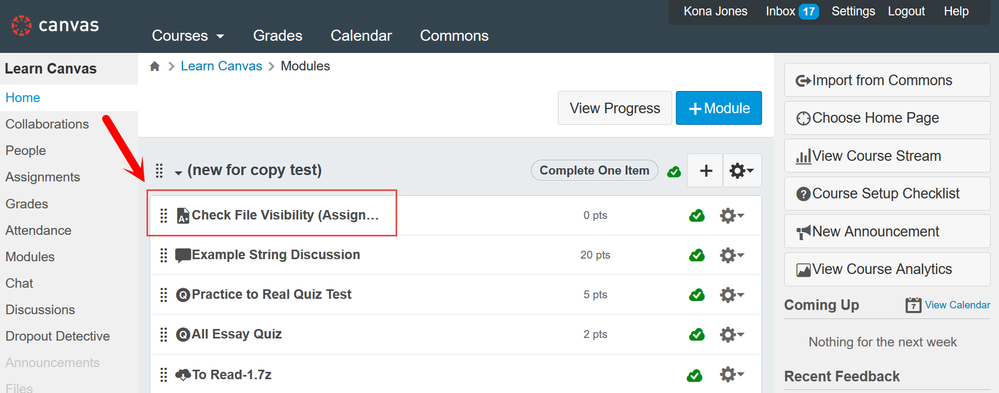Click drag handle for Example String Discussion
Image resolution: width=999 pixels, height=393 pixels.
click(164, 255)
